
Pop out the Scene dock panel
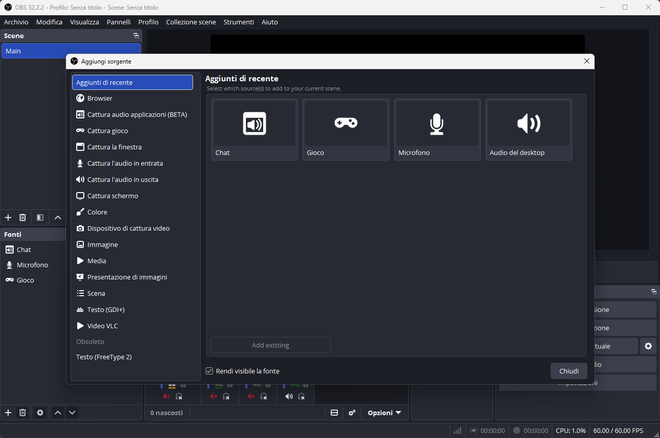pos(136,36)
